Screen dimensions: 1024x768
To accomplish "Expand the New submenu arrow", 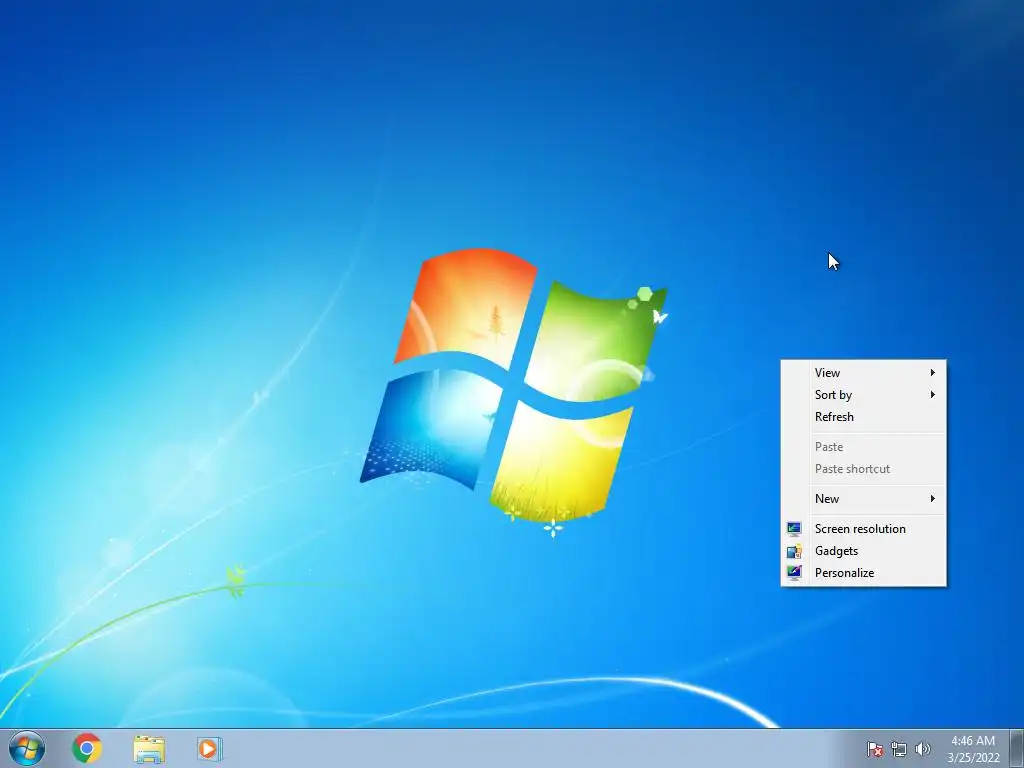I will pos(933,499).
